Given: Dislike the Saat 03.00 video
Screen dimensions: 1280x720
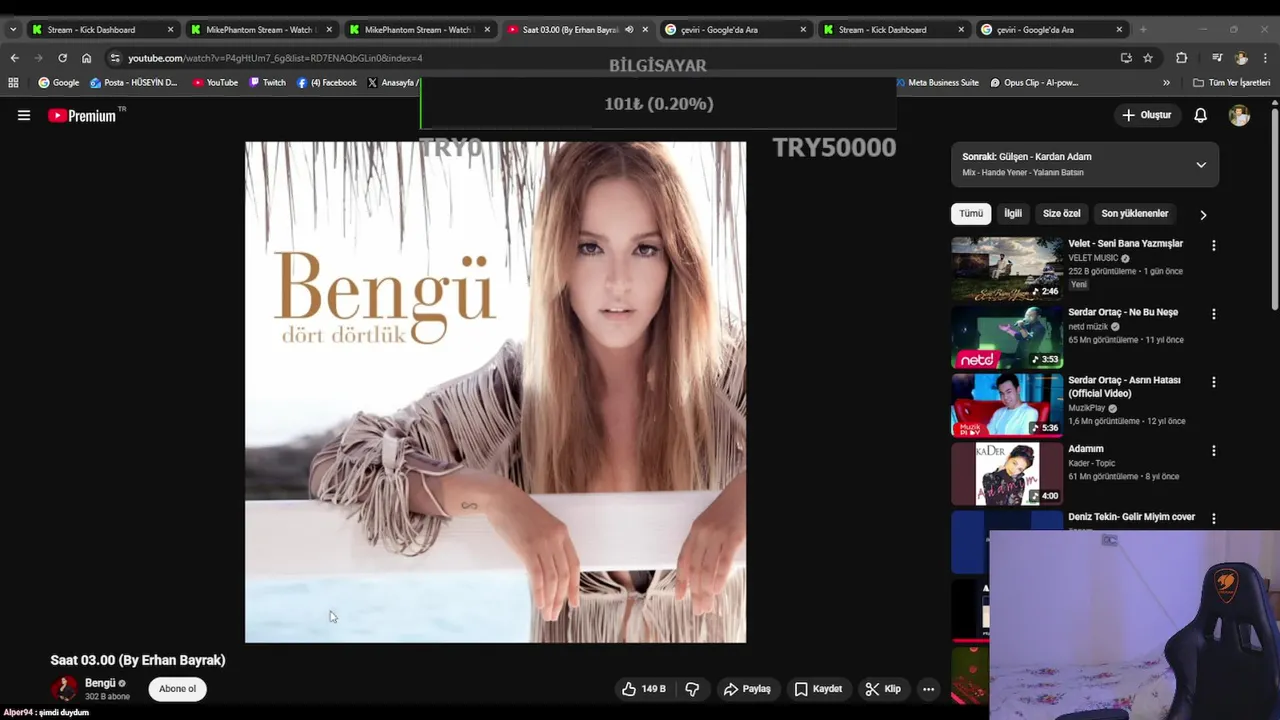Looking at the screenshot, I should (692, 689).
